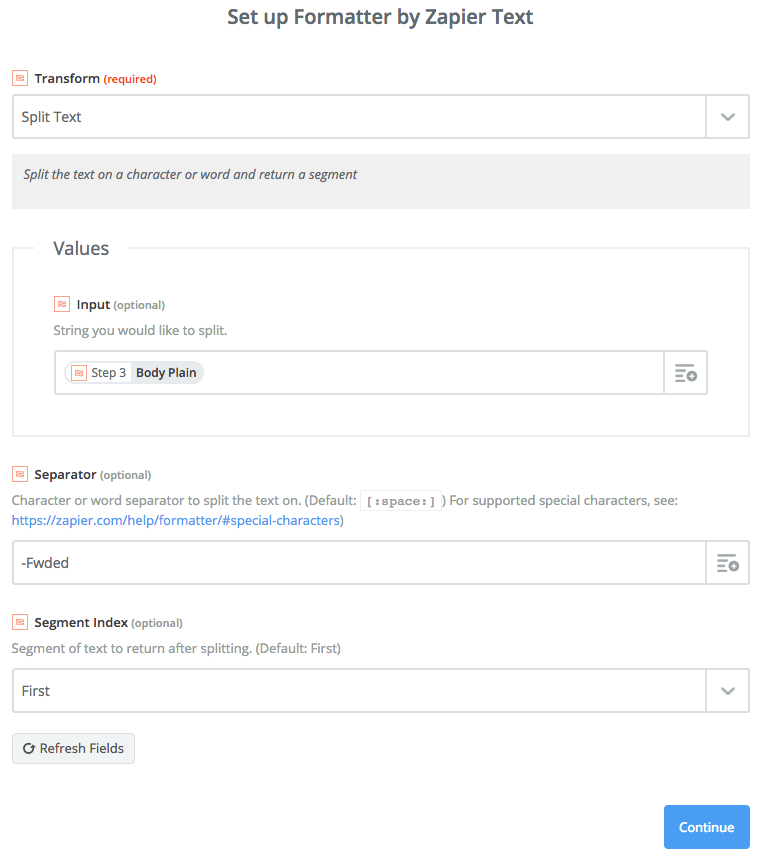Open insert-field icon for Input box
The height and width of the screenshot is (866, 763).
click(685, 373)
